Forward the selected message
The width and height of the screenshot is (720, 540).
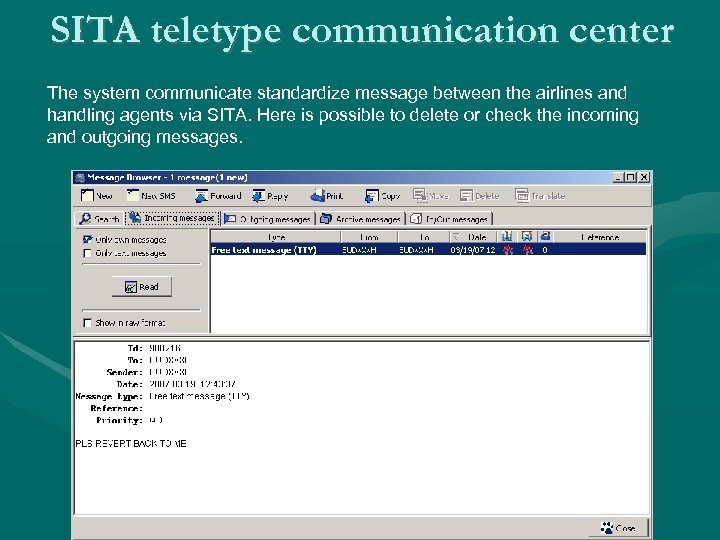point(218,196)
